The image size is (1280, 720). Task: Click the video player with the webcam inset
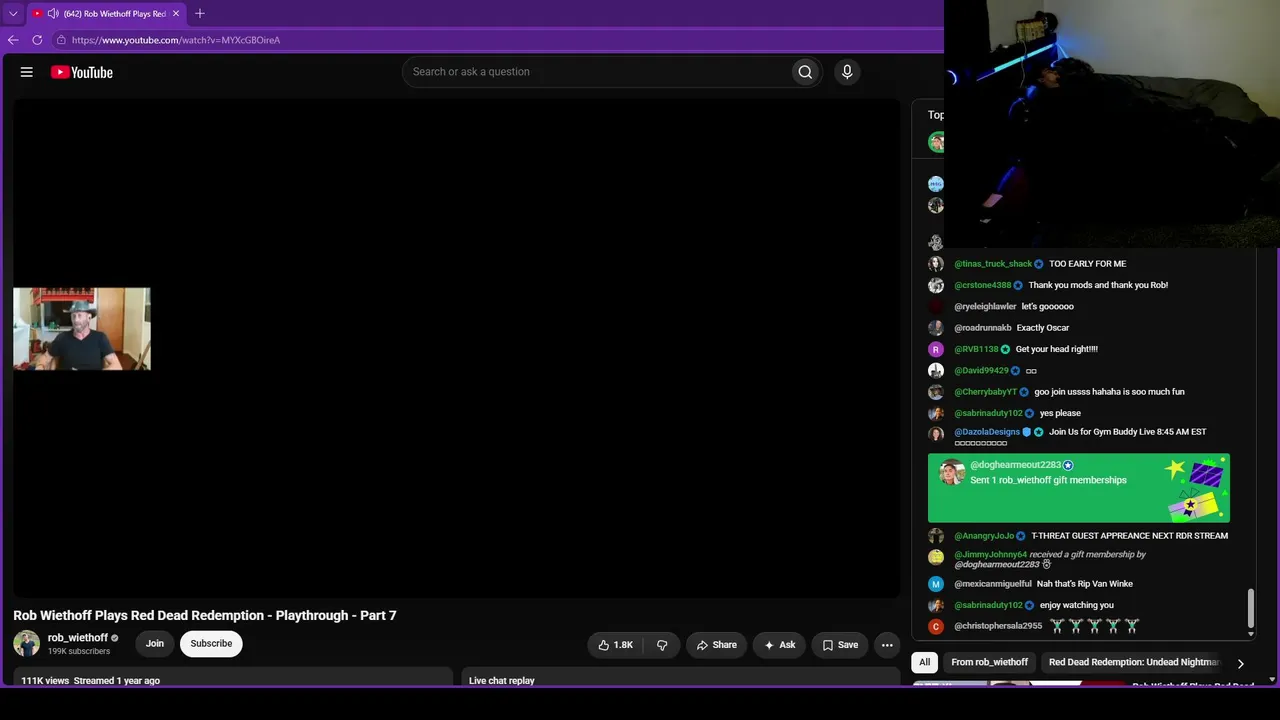click(x=456, y=348)
